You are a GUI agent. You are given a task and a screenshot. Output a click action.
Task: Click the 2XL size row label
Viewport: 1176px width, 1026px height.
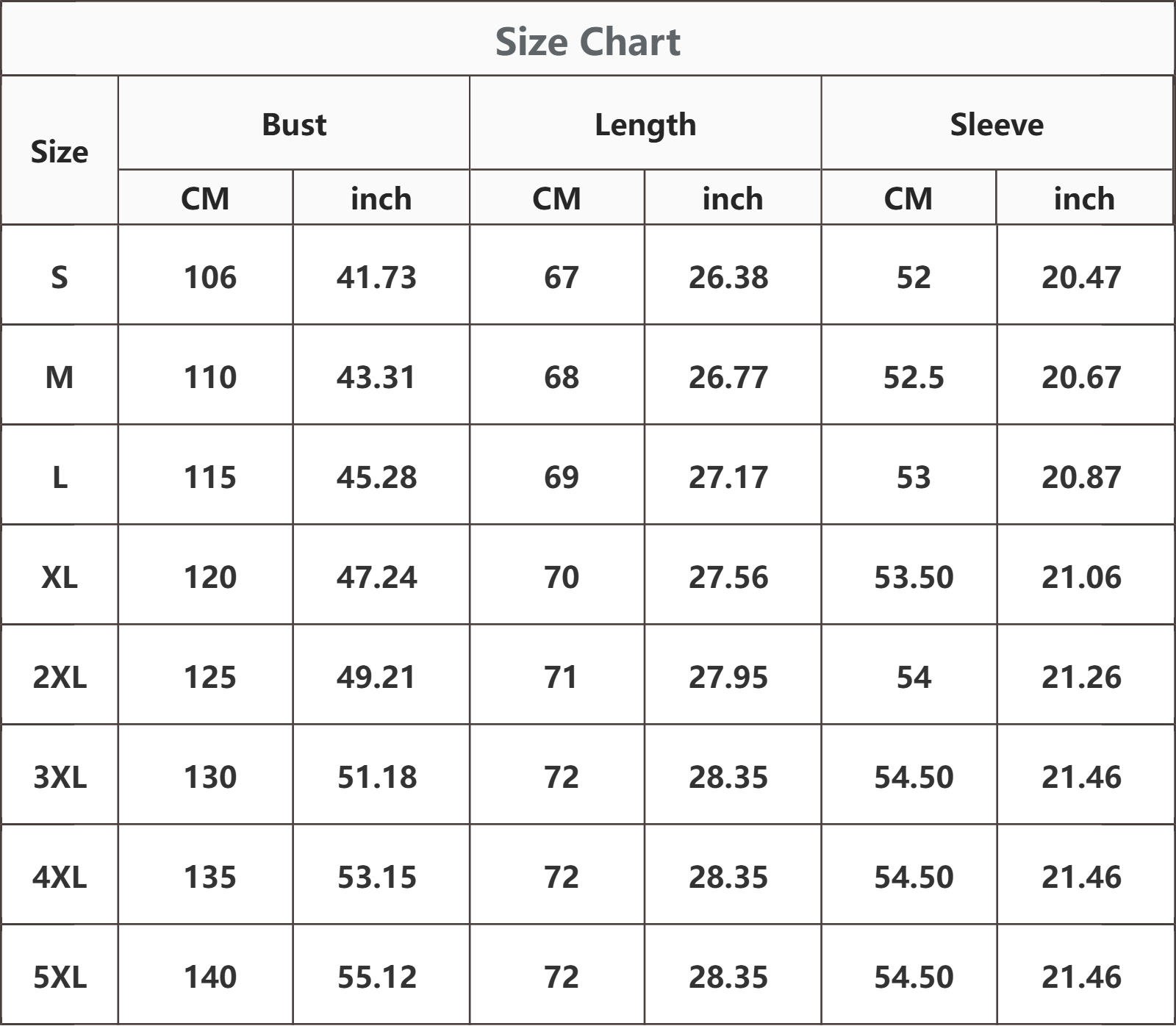pos(60,677)
